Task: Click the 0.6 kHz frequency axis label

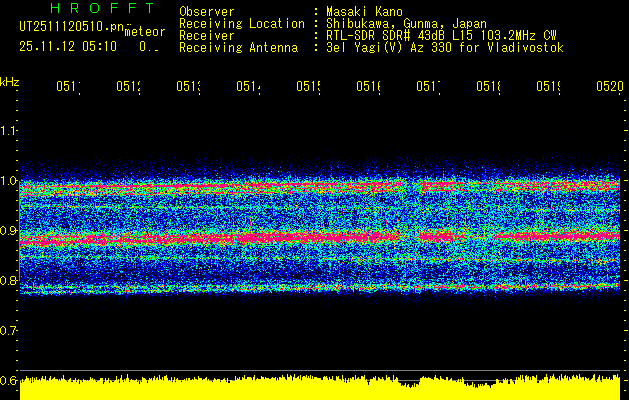Action: point(8,380)
